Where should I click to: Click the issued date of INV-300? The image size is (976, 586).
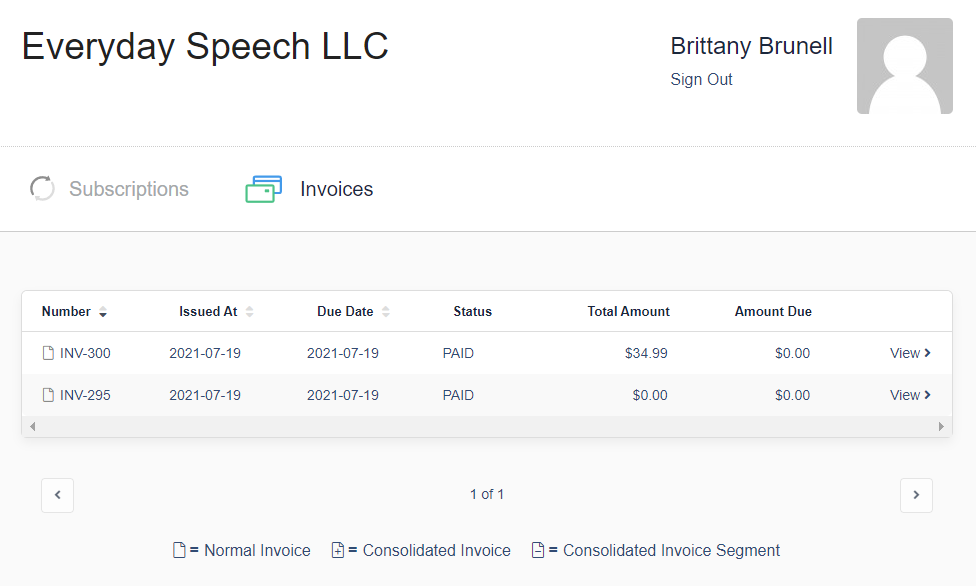[x=205, y=353]
